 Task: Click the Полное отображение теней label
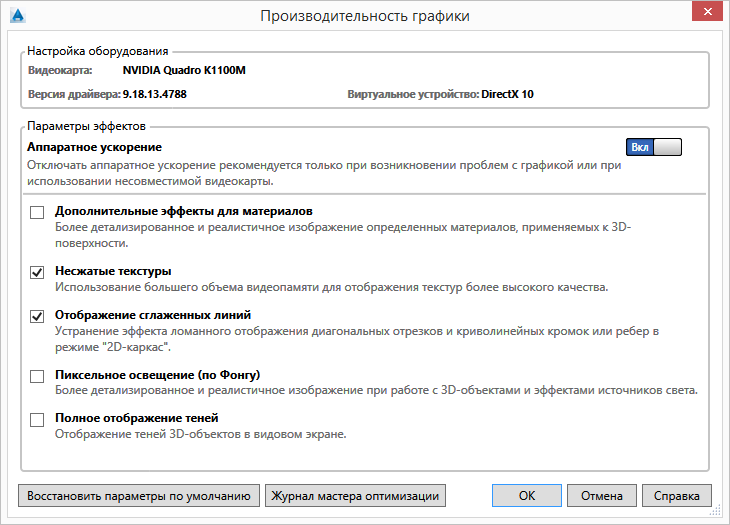click(136, 418)
